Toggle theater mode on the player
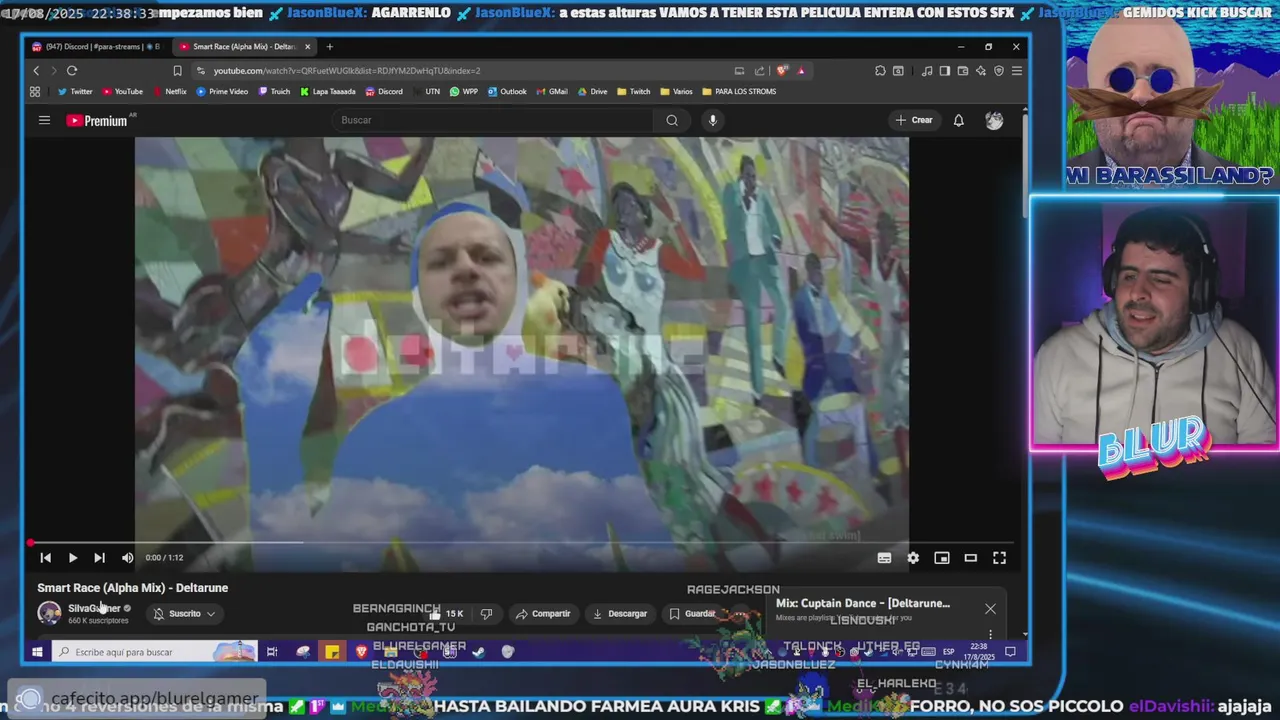Viewport: 1280px width, 720px height. (970, 558)
